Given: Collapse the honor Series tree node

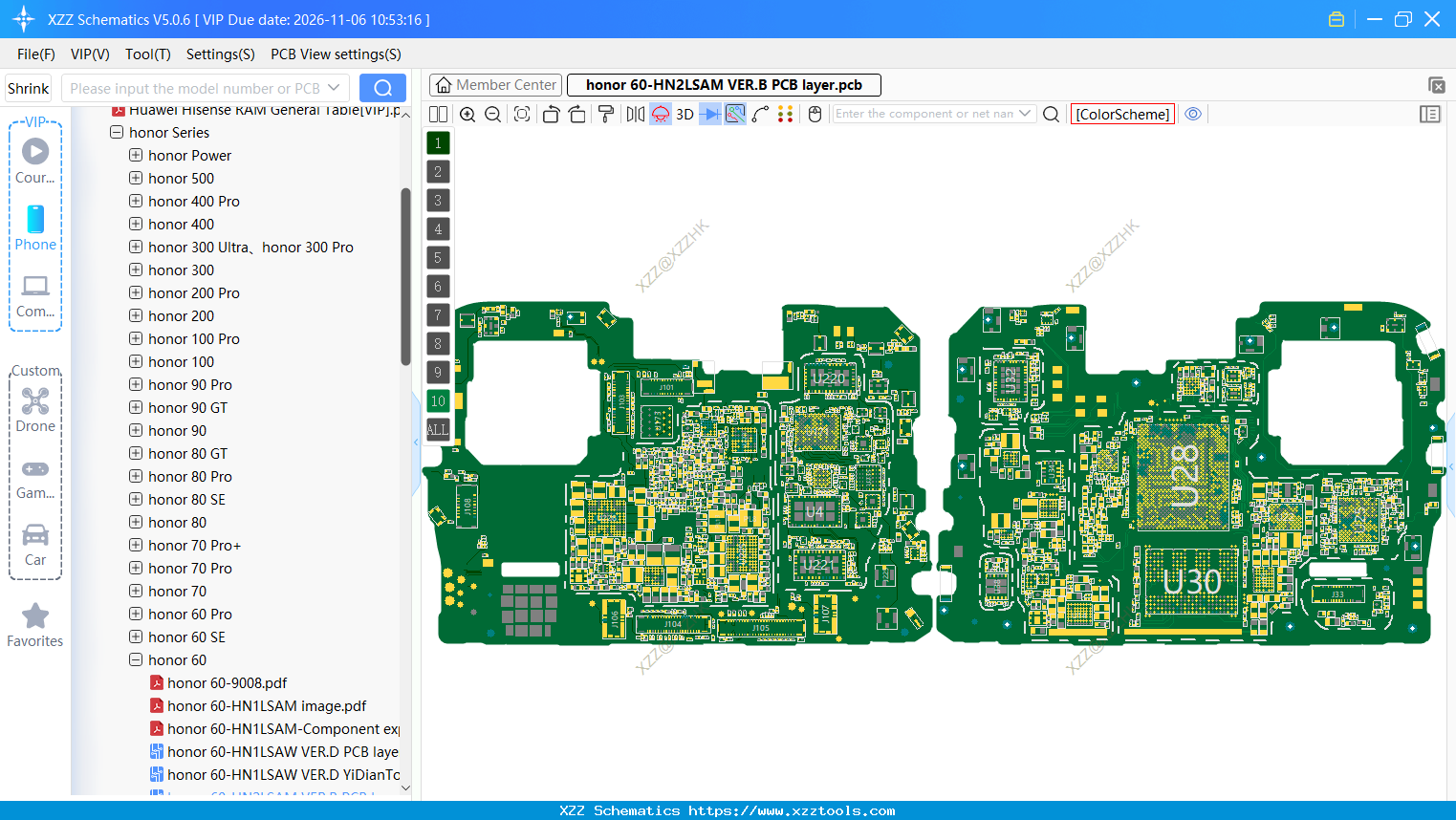Looking at the screenshot, I should (x=116, y=133).
